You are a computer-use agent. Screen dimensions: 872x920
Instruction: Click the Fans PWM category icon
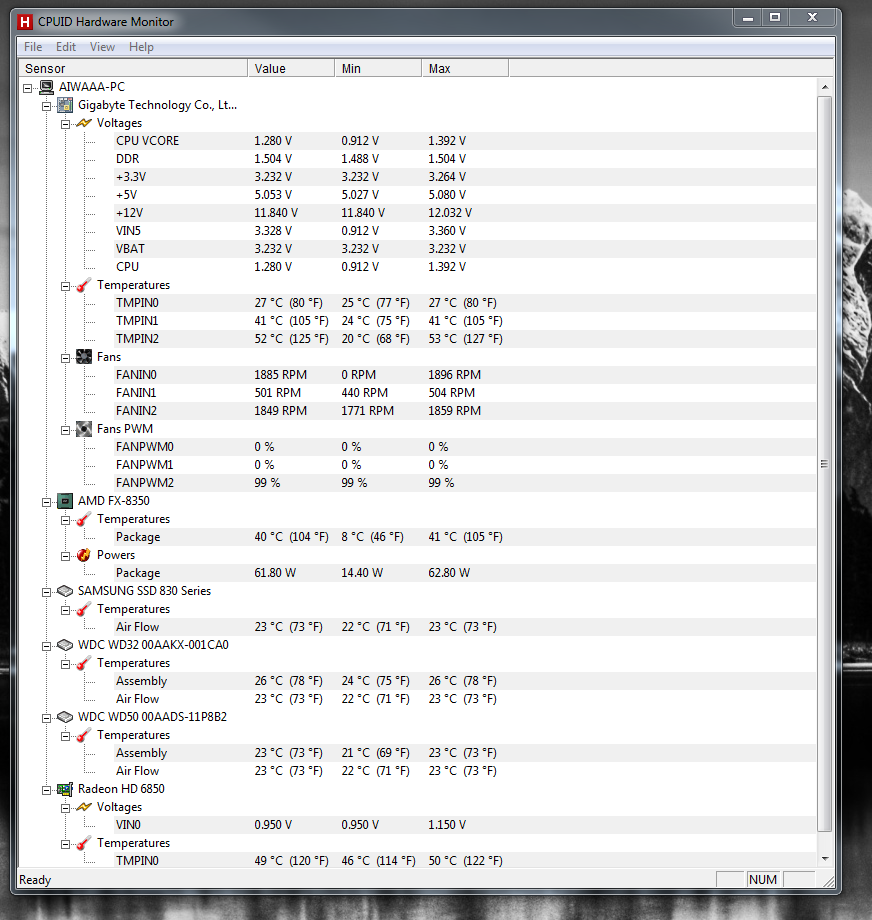[x=84, y=429]
